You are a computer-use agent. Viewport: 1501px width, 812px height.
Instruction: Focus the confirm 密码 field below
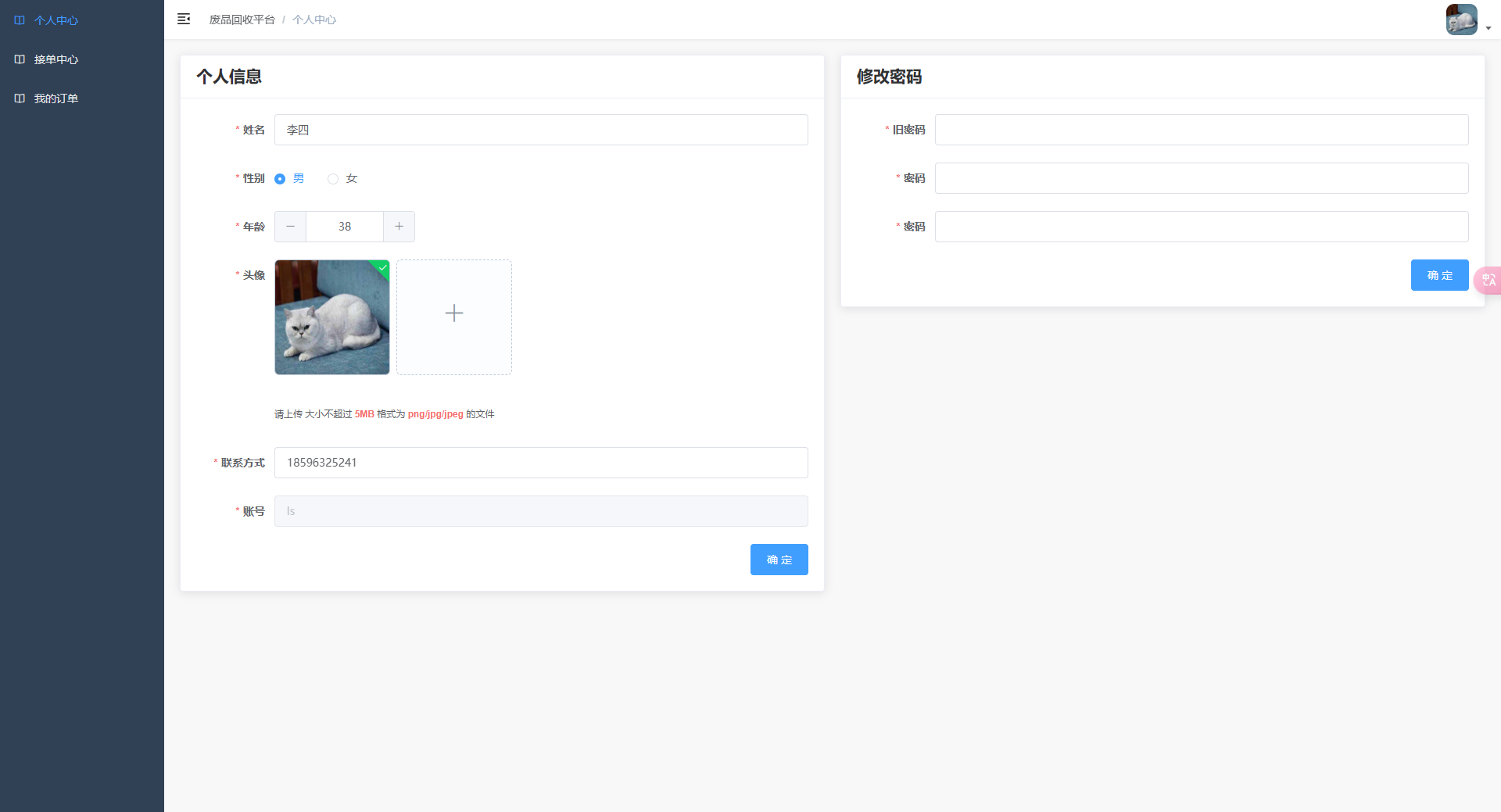point(1202,227)
